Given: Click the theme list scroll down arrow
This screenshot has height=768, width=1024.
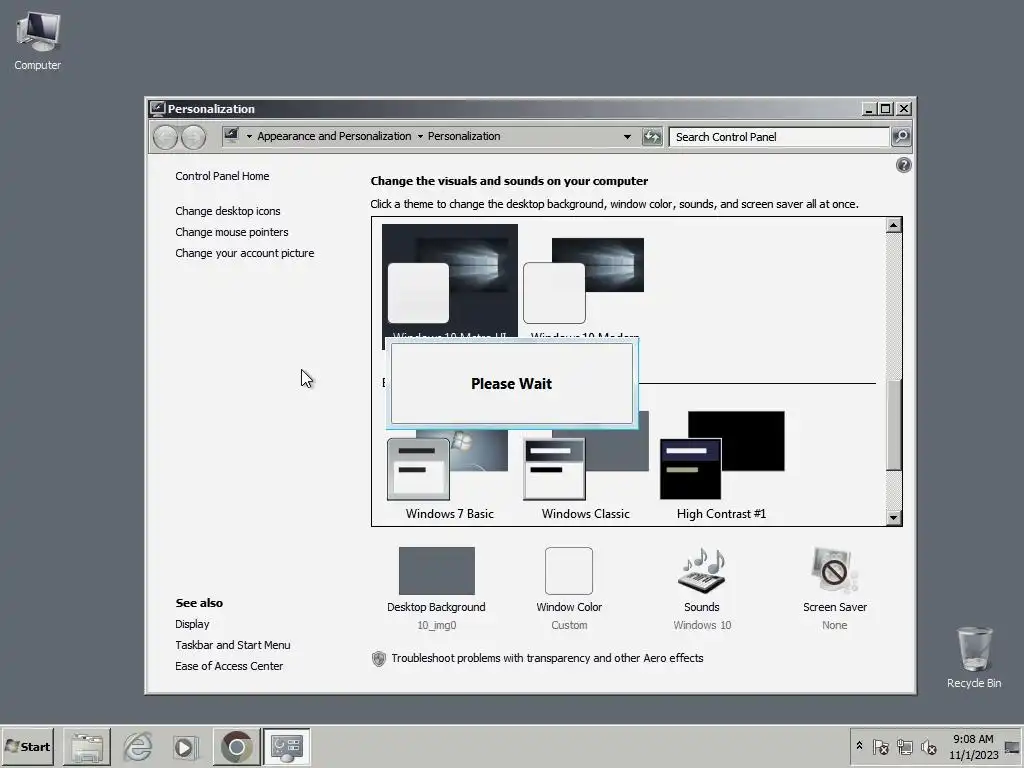Looking at the screenshot, I should point(893,518).
